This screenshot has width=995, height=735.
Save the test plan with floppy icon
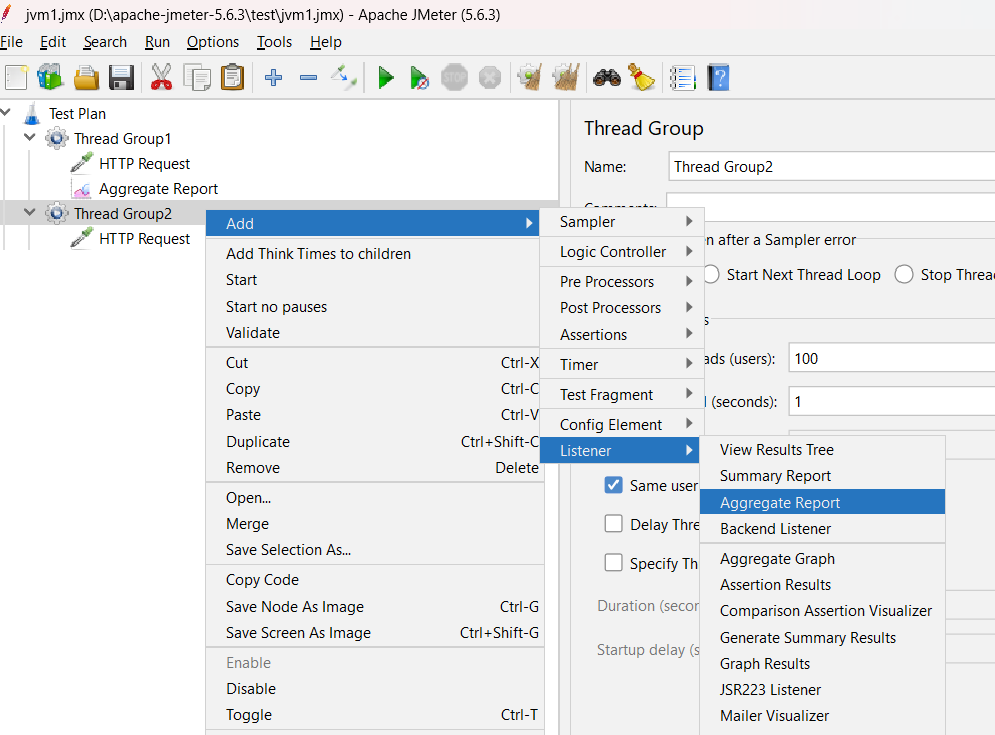pyautogui.click(x=121, y=78)
